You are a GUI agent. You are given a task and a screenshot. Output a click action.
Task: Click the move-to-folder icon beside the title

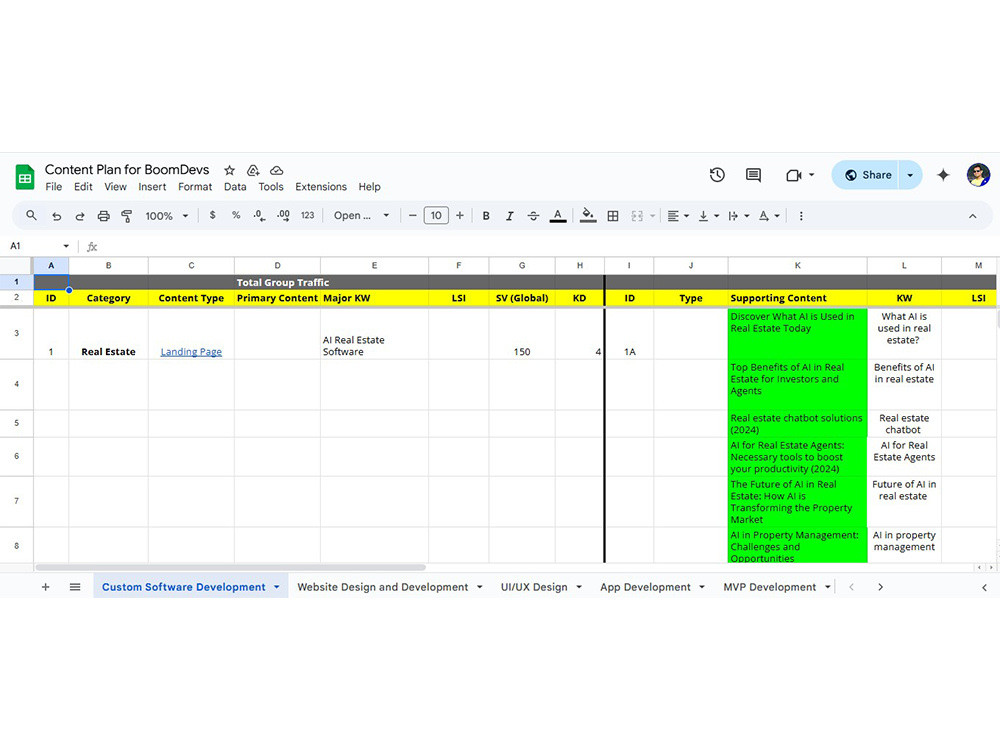pyautogui.click(x=253, y=170)
